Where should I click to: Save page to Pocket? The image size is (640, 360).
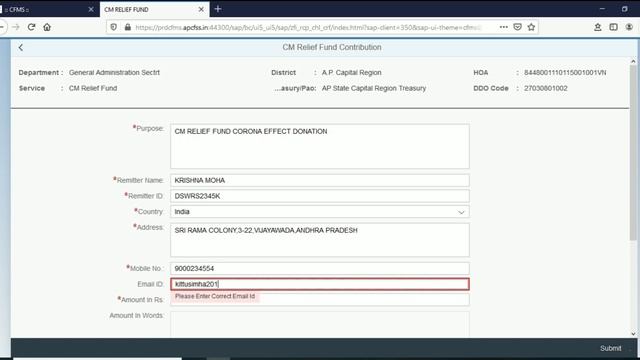point(517,27)
